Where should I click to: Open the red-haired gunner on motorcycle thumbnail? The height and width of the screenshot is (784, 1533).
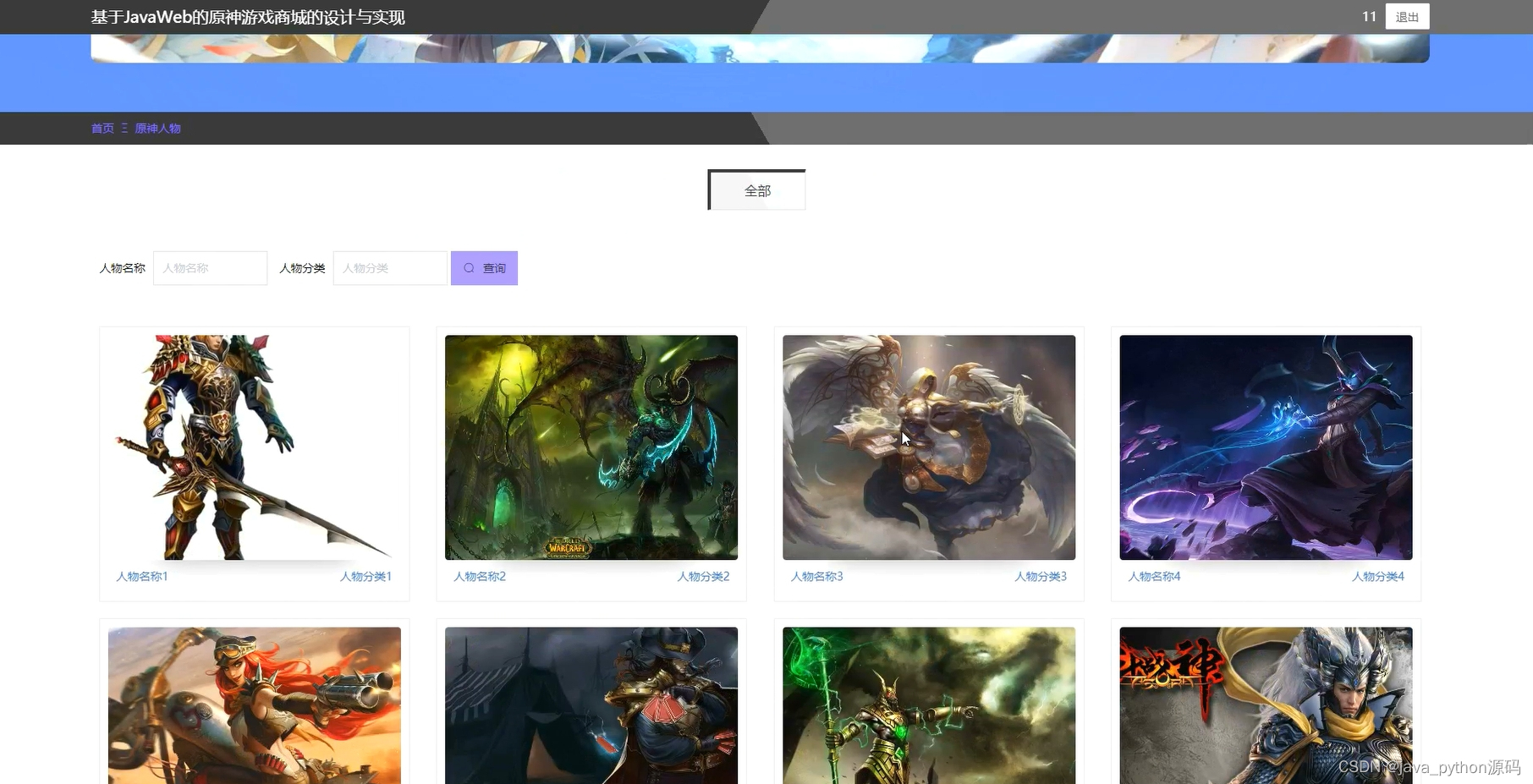click(x=255, y=705)
